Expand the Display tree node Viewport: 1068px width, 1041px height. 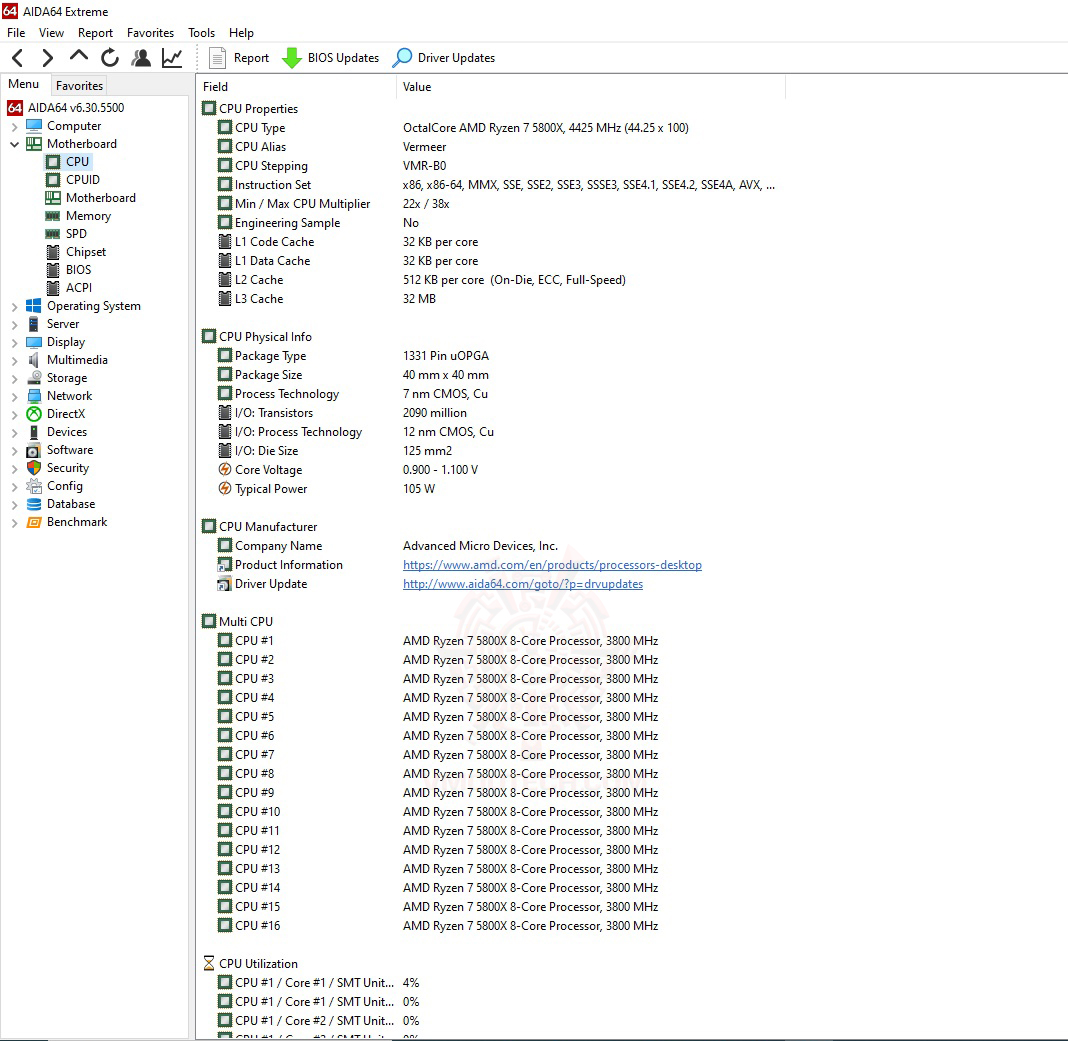(14, 343)
